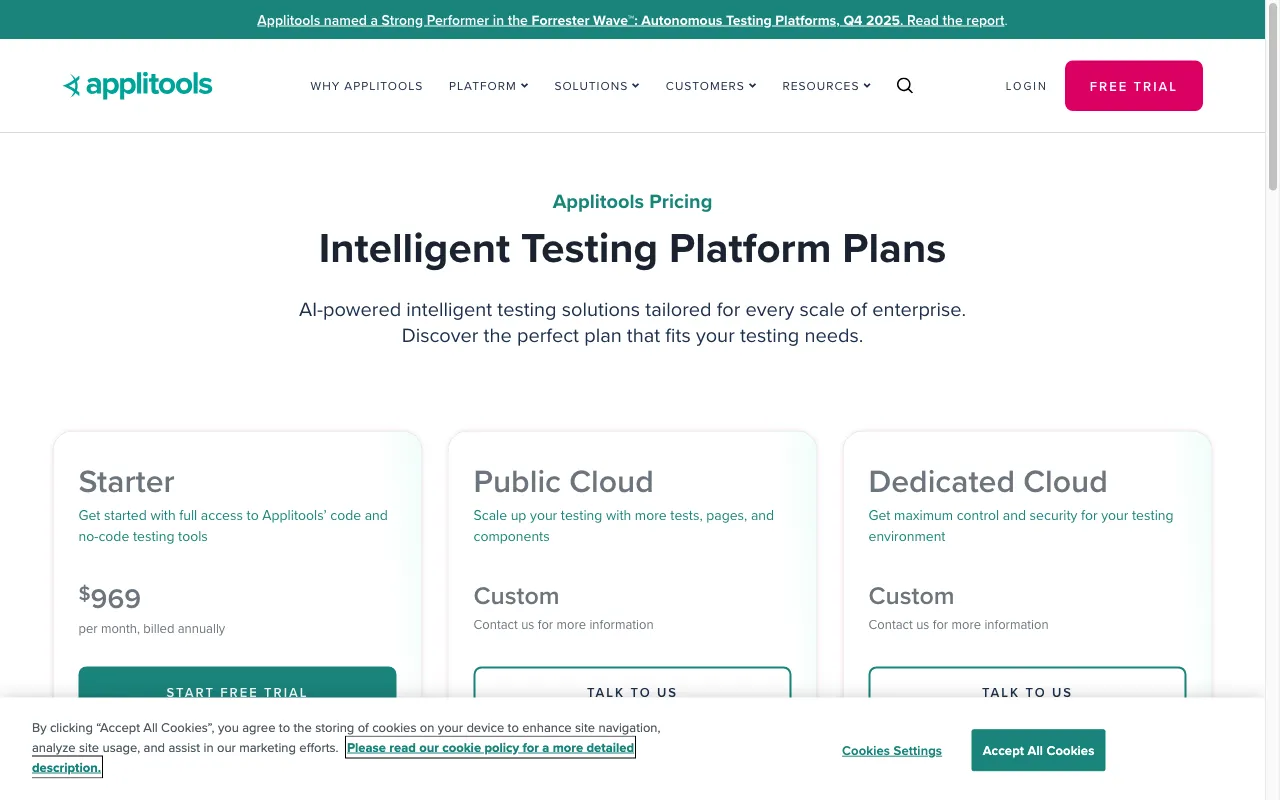The height and width of the screenshot is (800, 1280).
Task: Expand the Solutions dropdown menu
Action: pos(597,86)
